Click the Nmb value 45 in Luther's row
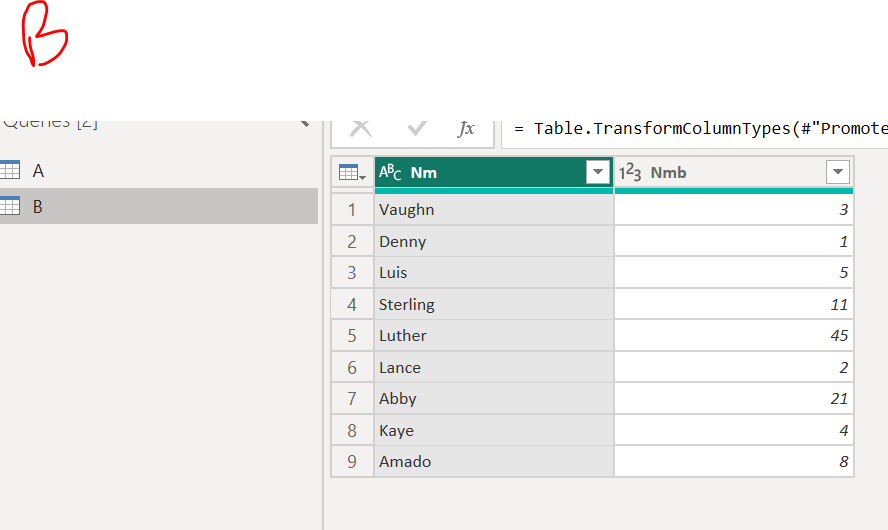888x530 pixels. (x=733, y=335)
